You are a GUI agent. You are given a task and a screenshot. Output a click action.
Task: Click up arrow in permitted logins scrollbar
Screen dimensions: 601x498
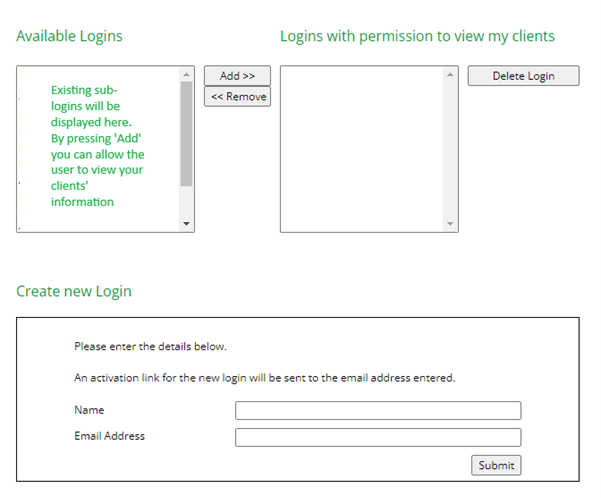pyautogui.click(x=450, y=74)
